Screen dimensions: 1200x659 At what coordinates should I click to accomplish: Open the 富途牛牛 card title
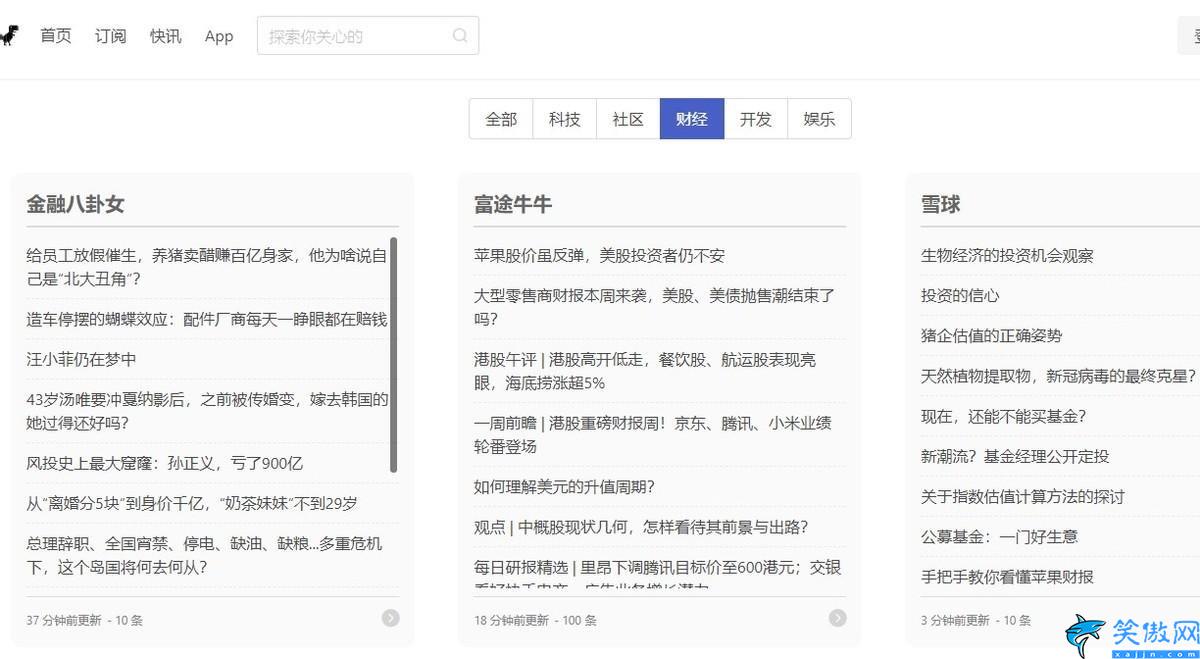click(513, 204)
